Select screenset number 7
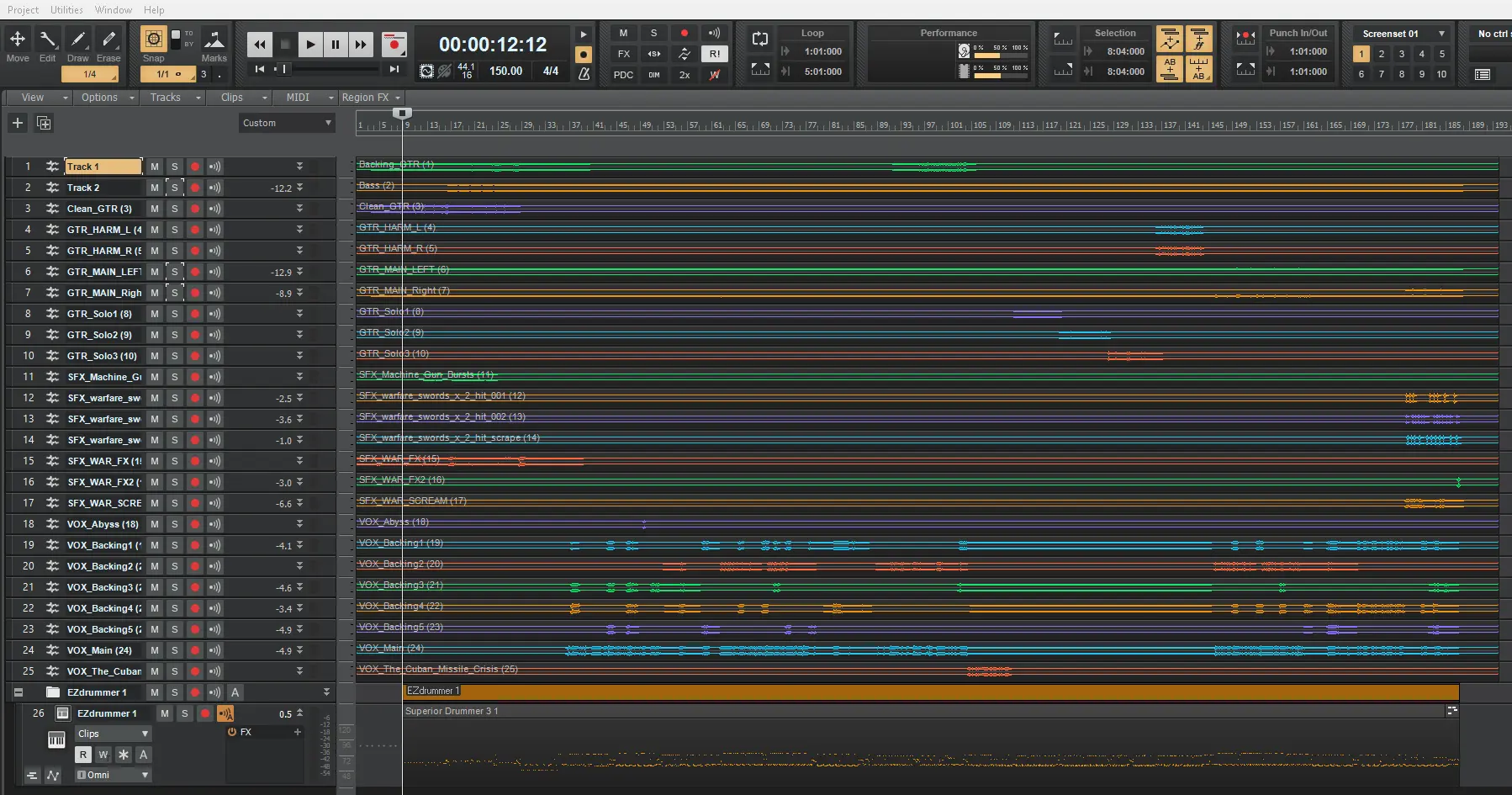 [x=1381, y=74]
